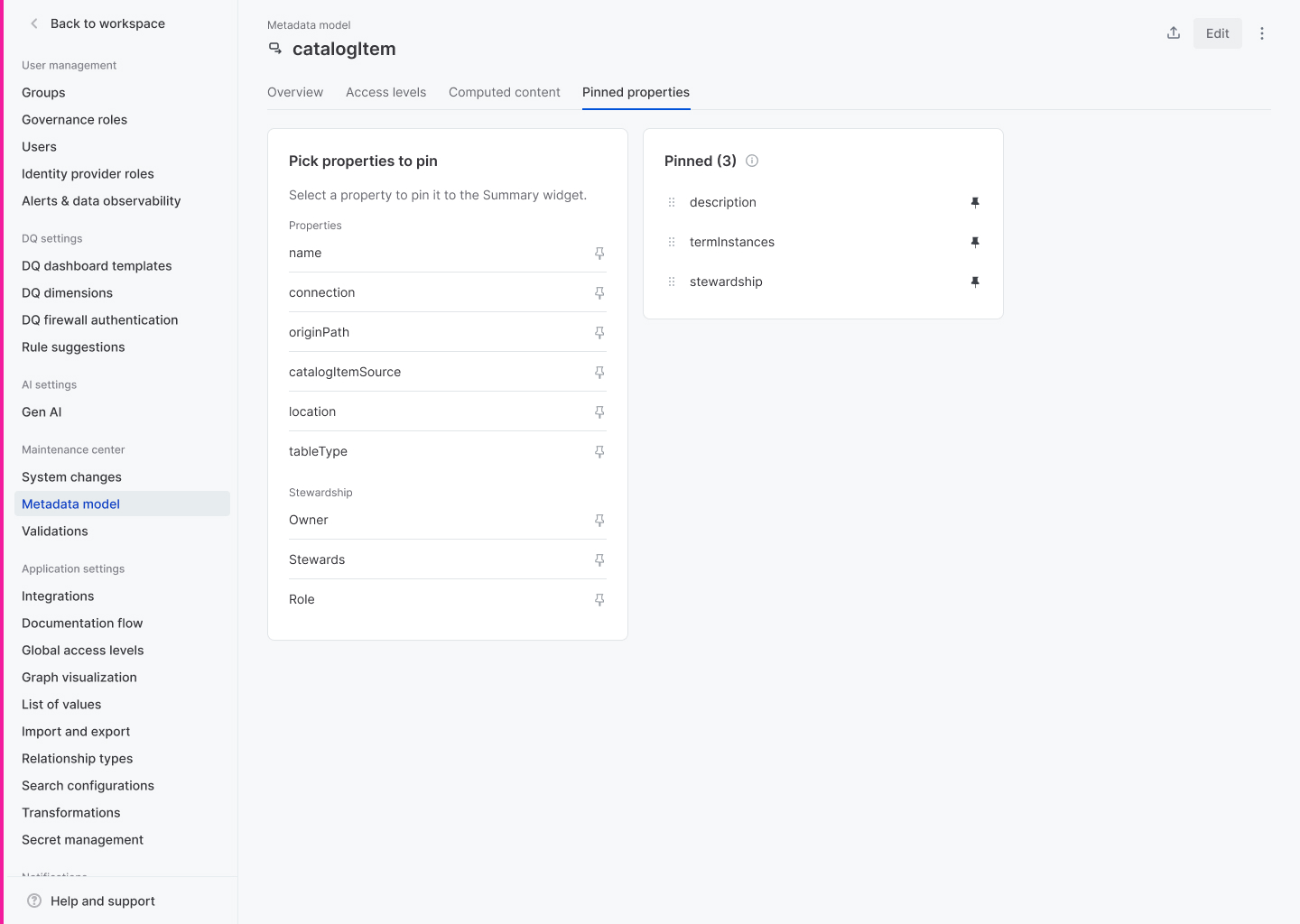
Task: Go Back to workspace
Action: tap(107, 23)
